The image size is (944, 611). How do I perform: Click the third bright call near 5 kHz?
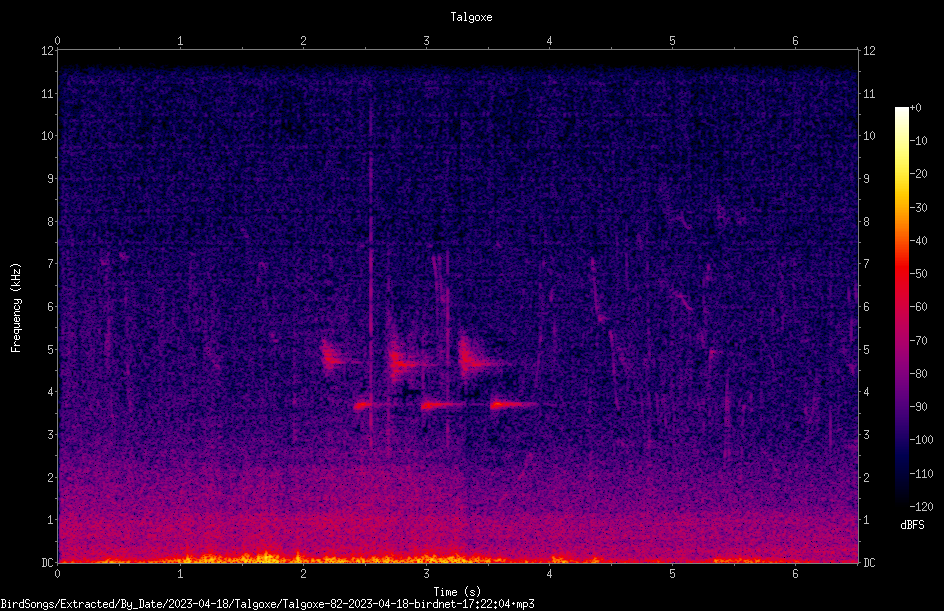pyautogui.click(x=473, y=359)
